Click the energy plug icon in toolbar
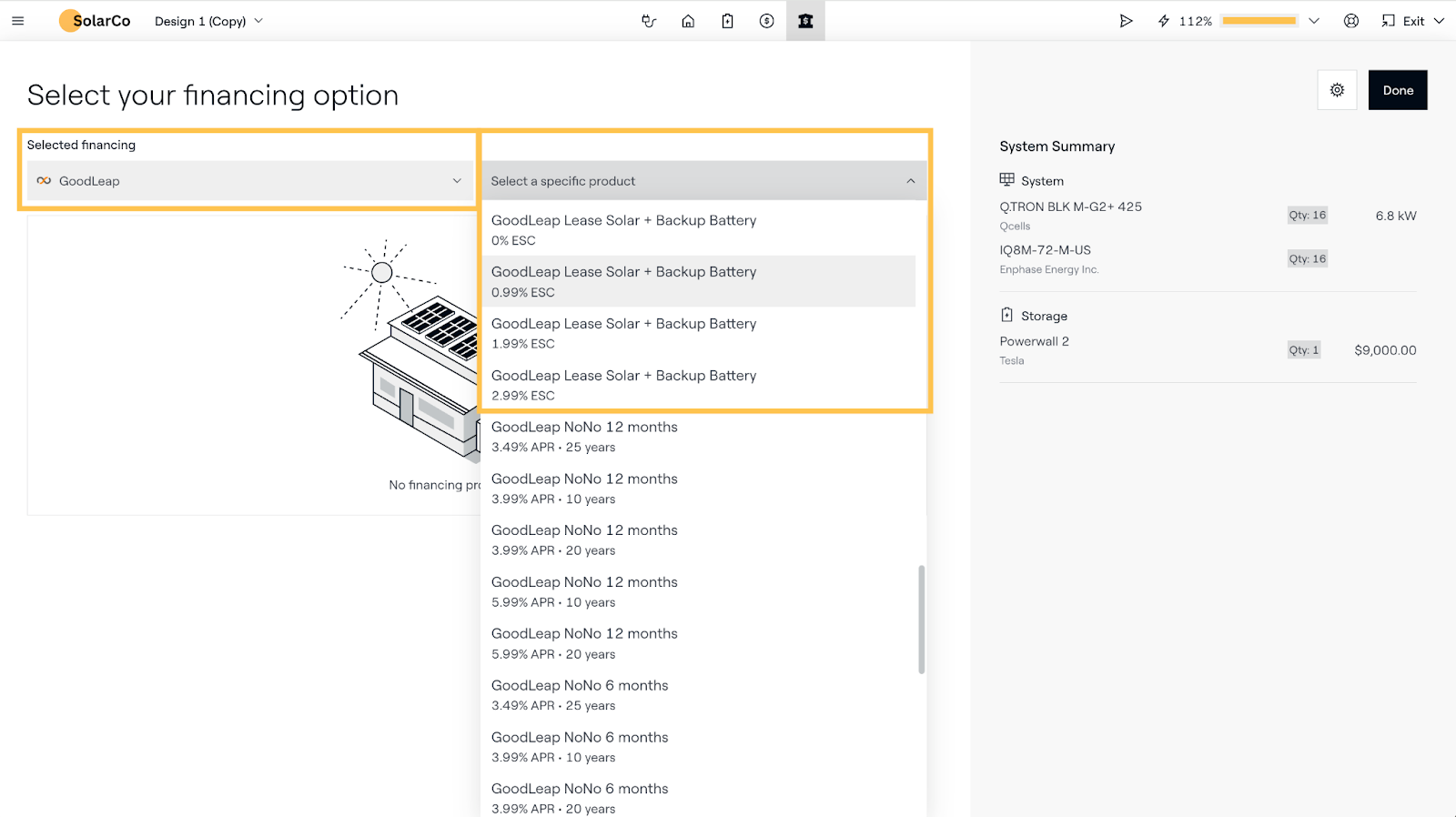This screenshot has height=817, width=1456. coord(649,21)
